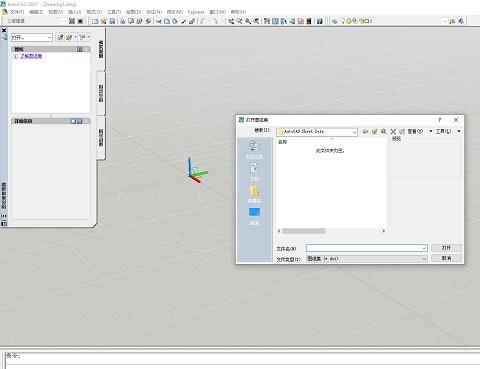Click the Open file icon in the main toolbar
Image resolution: width=480 pixels, height=369 pixels.
tap(104, 21)
